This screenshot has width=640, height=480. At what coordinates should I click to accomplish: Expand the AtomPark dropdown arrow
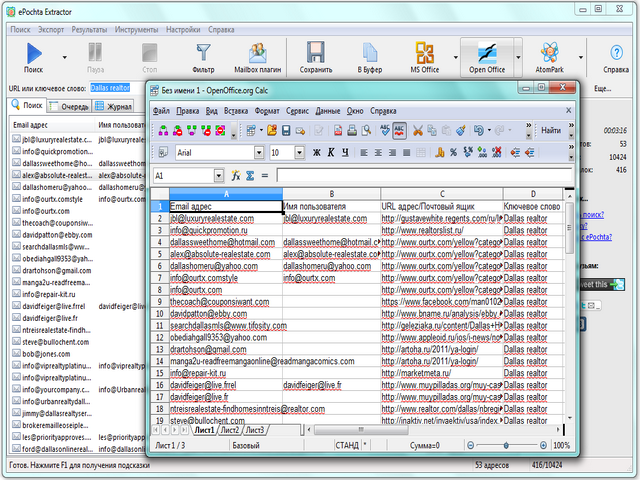(x=580, y=57)
